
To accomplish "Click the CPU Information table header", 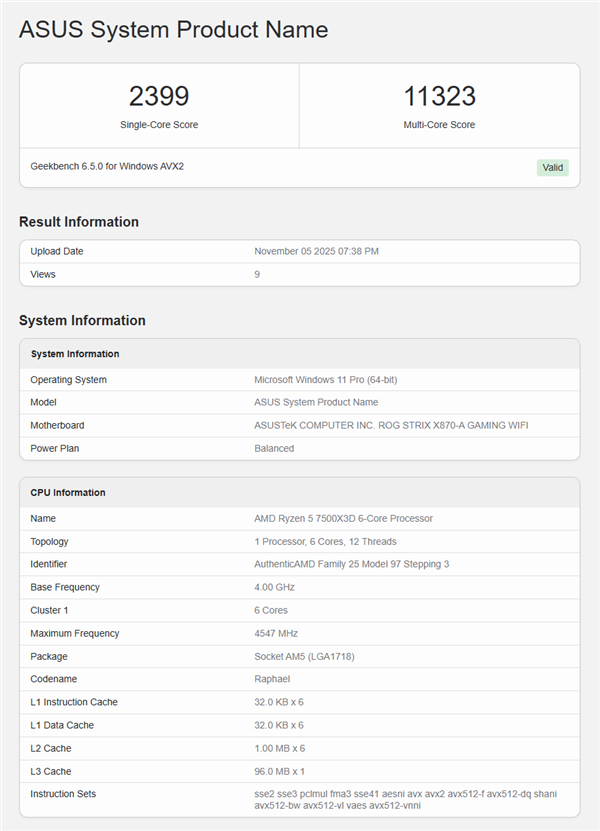I will 68,493.
